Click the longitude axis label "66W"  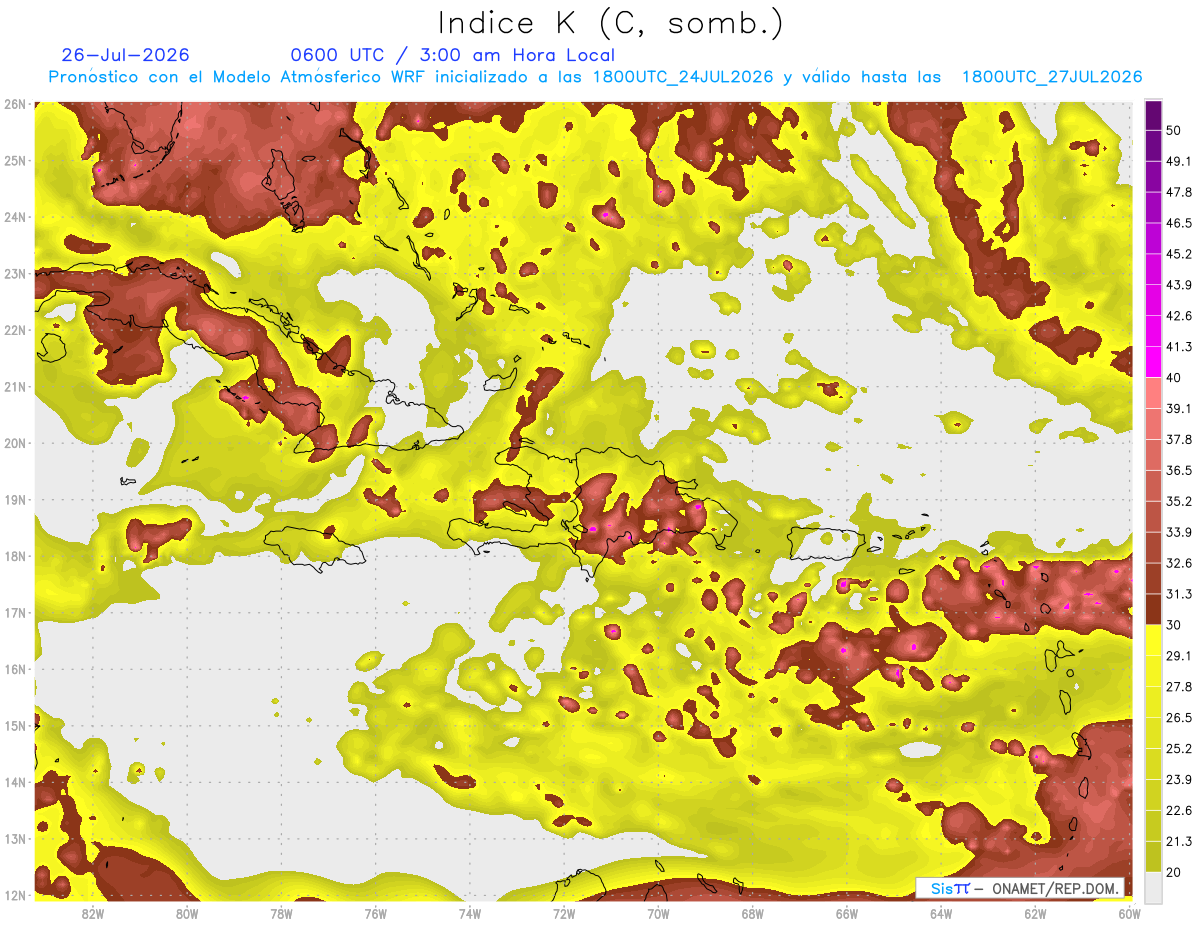847,913
